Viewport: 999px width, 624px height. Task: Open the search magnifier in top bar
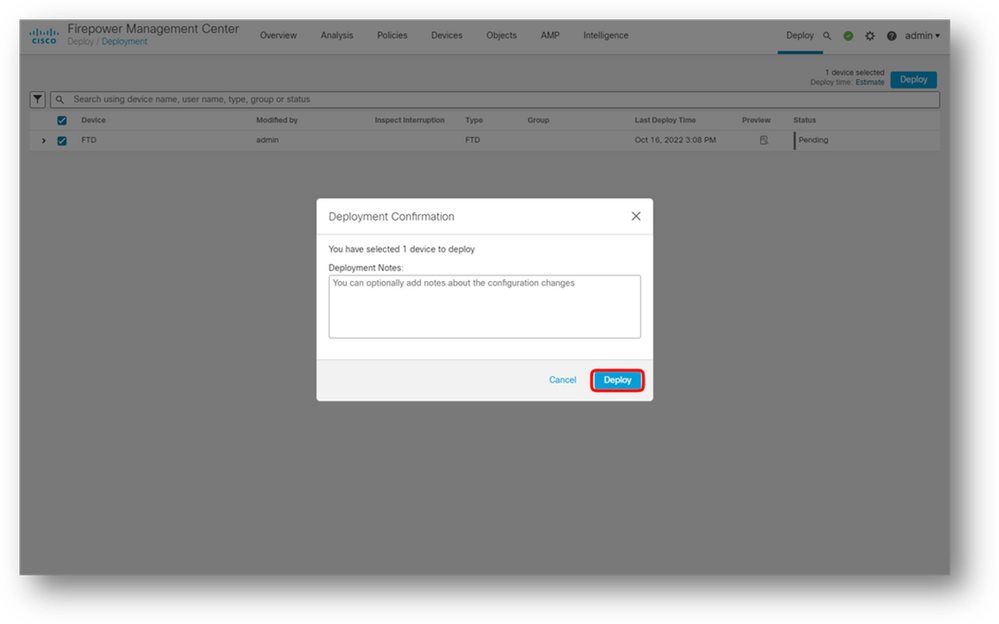click(x=827, y=36)
